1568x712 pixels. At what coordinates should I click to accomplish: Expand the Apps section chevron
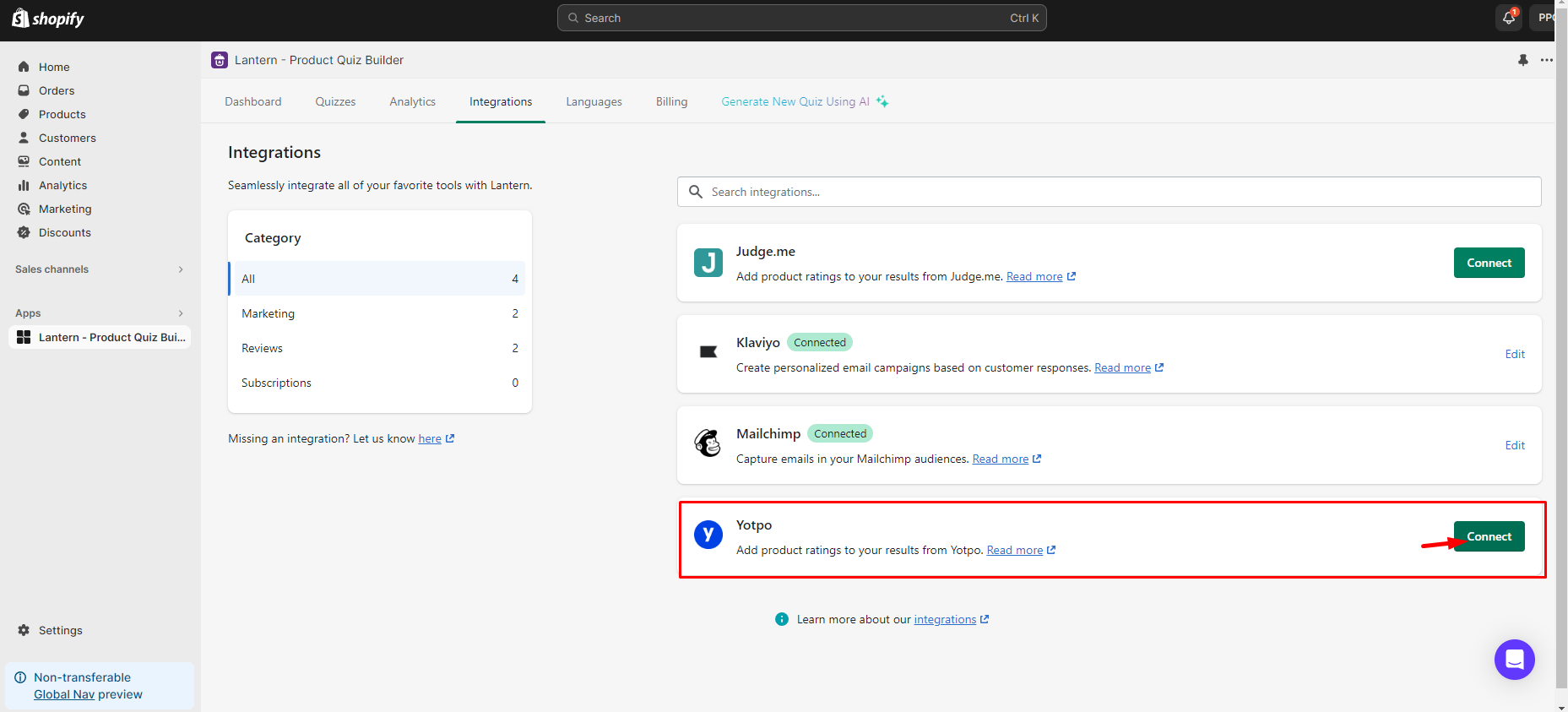tap(181, 313)
